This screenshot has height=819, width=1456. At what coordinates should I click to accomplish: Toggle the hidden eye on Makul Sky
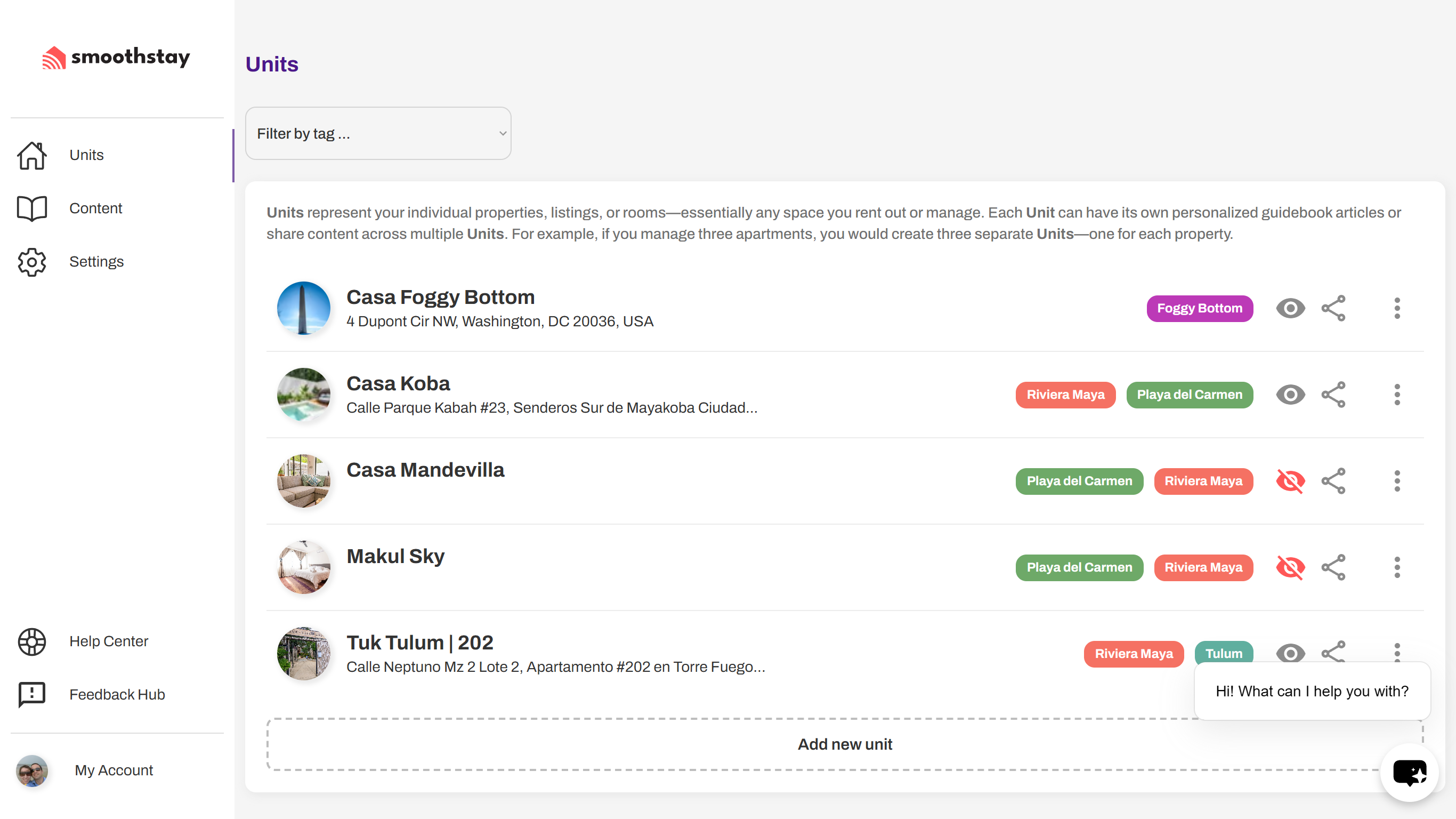pos(1290,567)
